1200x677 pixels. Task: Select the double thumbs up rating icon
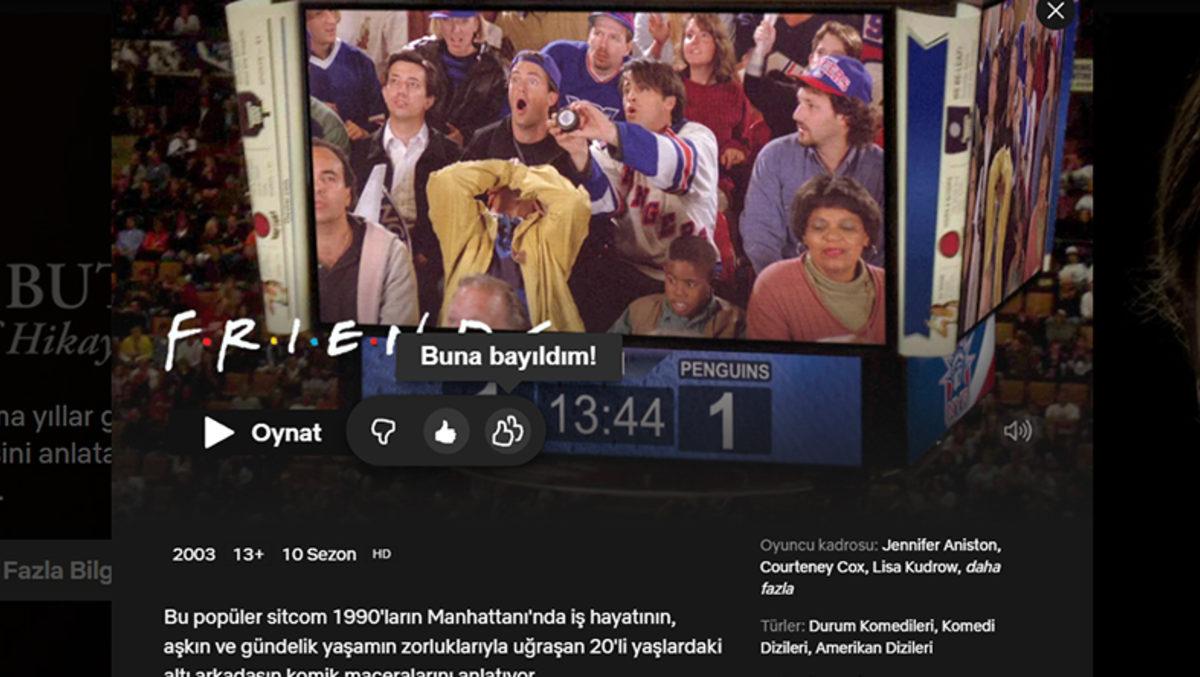505,433
